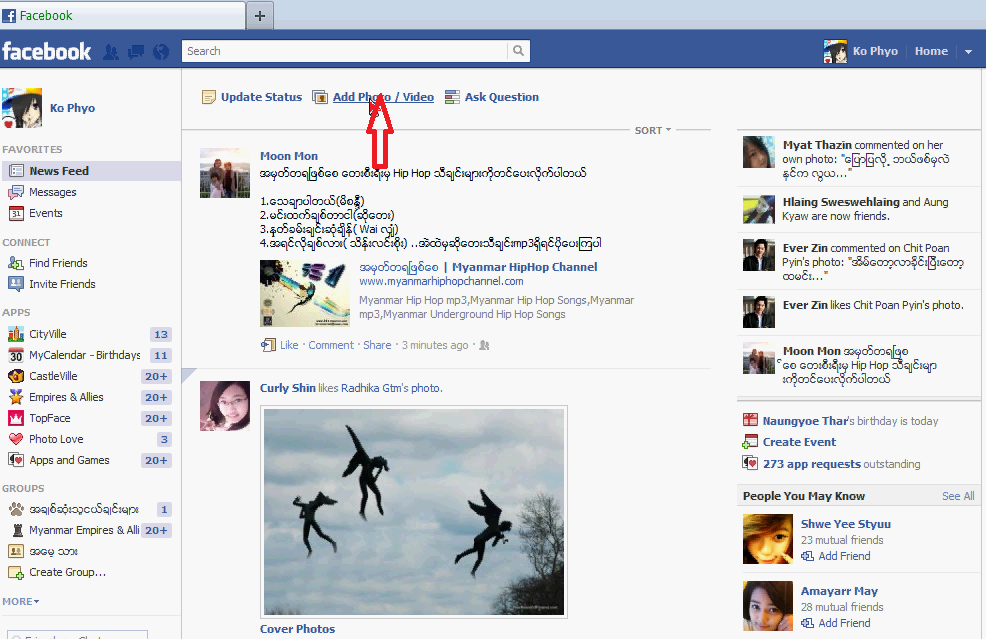Screen dimensions: 986x639
Task: Click the Create Event icon
Action: (750, 442)
